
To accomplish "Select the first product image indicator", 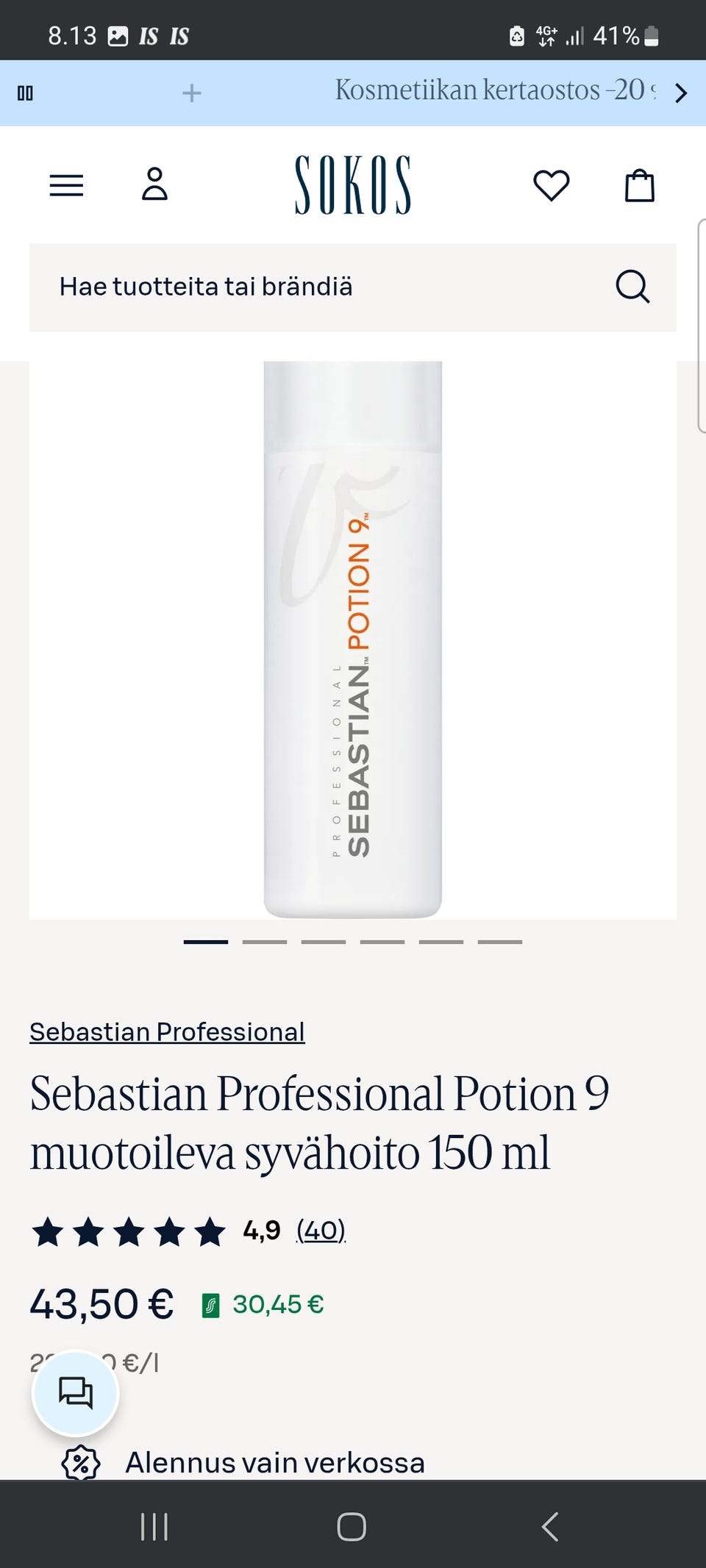I will pyautogui.click(x=206, y=942).
